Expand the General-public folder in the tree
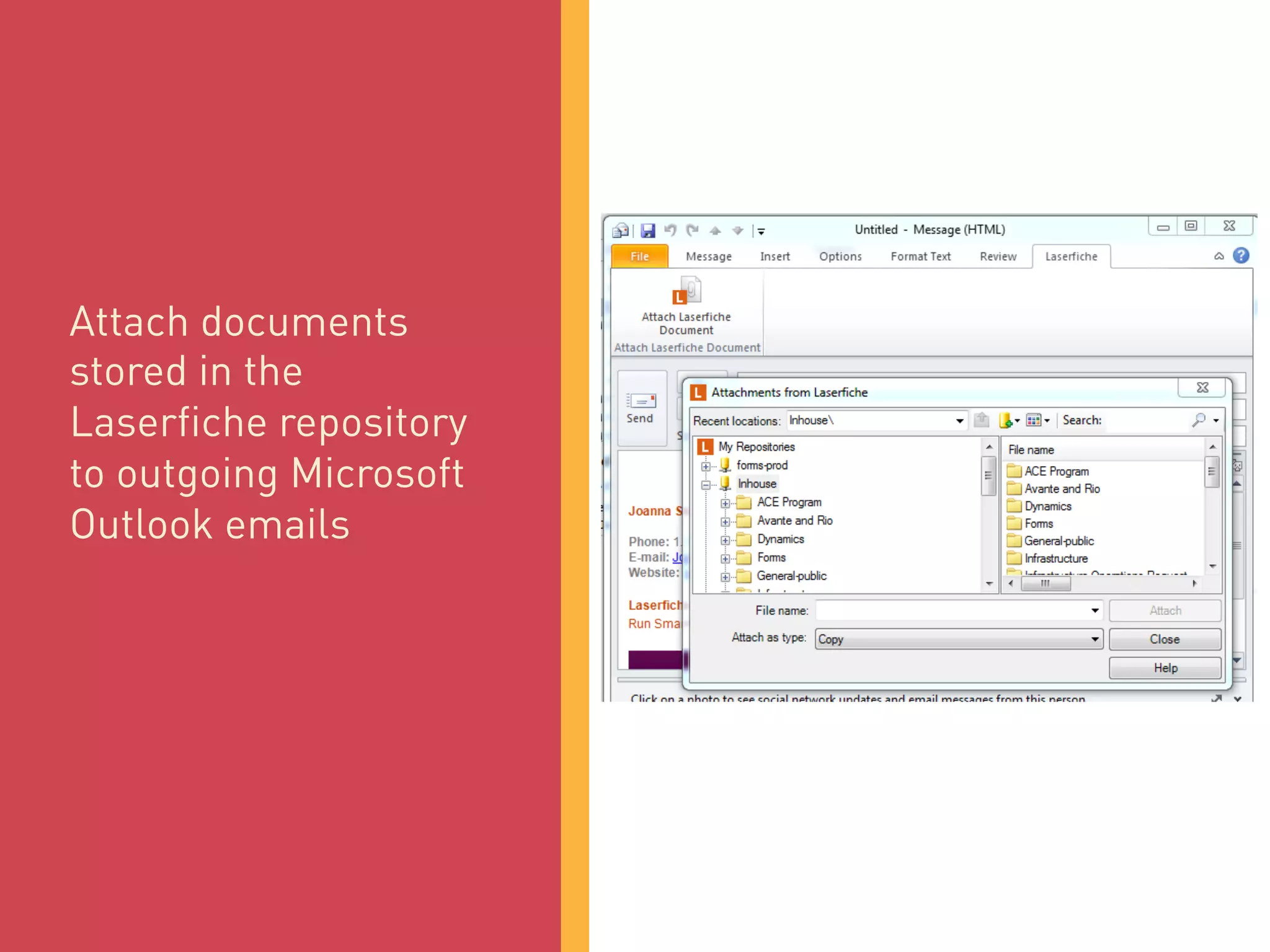Viewport: 1270px width, 952px height. [725, 577]
